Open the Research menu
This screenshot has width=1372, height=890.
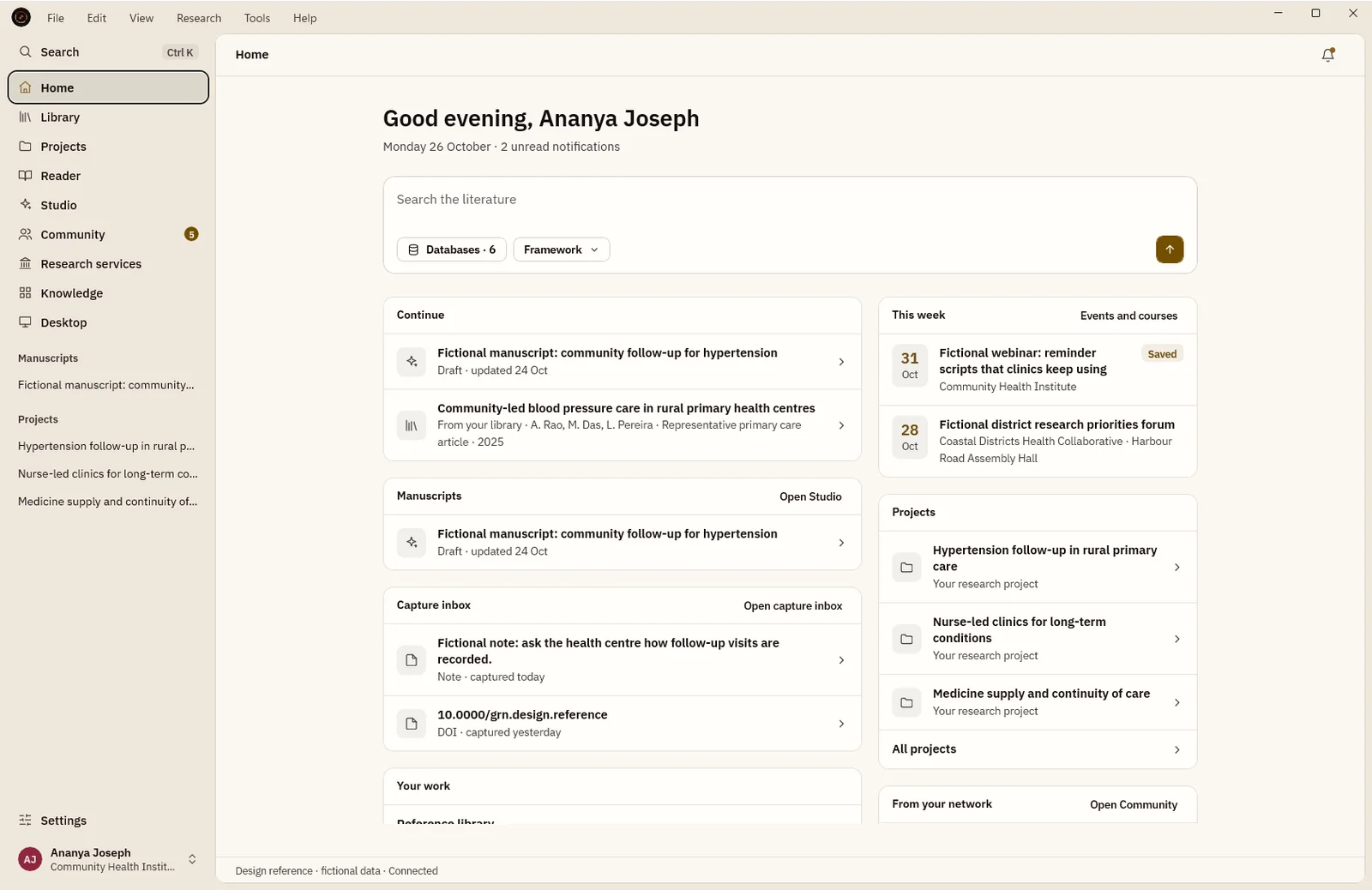click(199, 18)
